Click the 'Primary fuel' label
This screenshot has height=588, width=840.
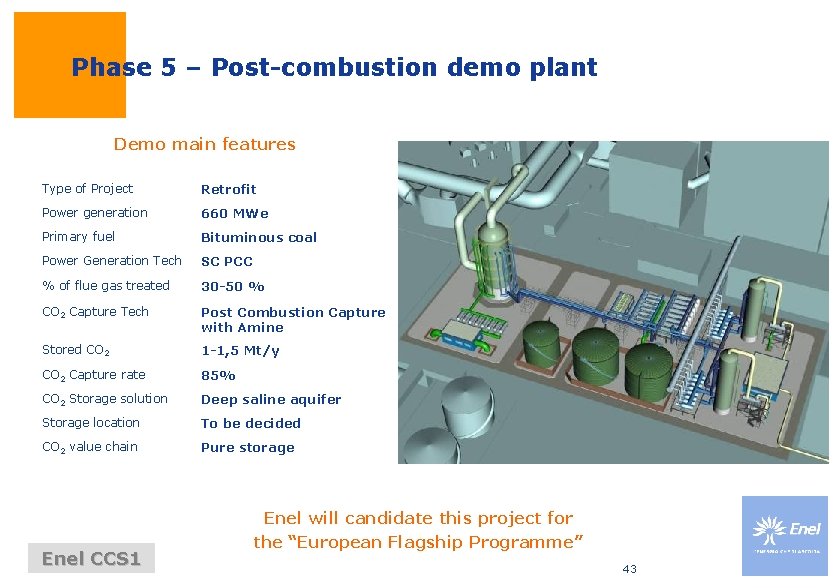click(78, 237)
